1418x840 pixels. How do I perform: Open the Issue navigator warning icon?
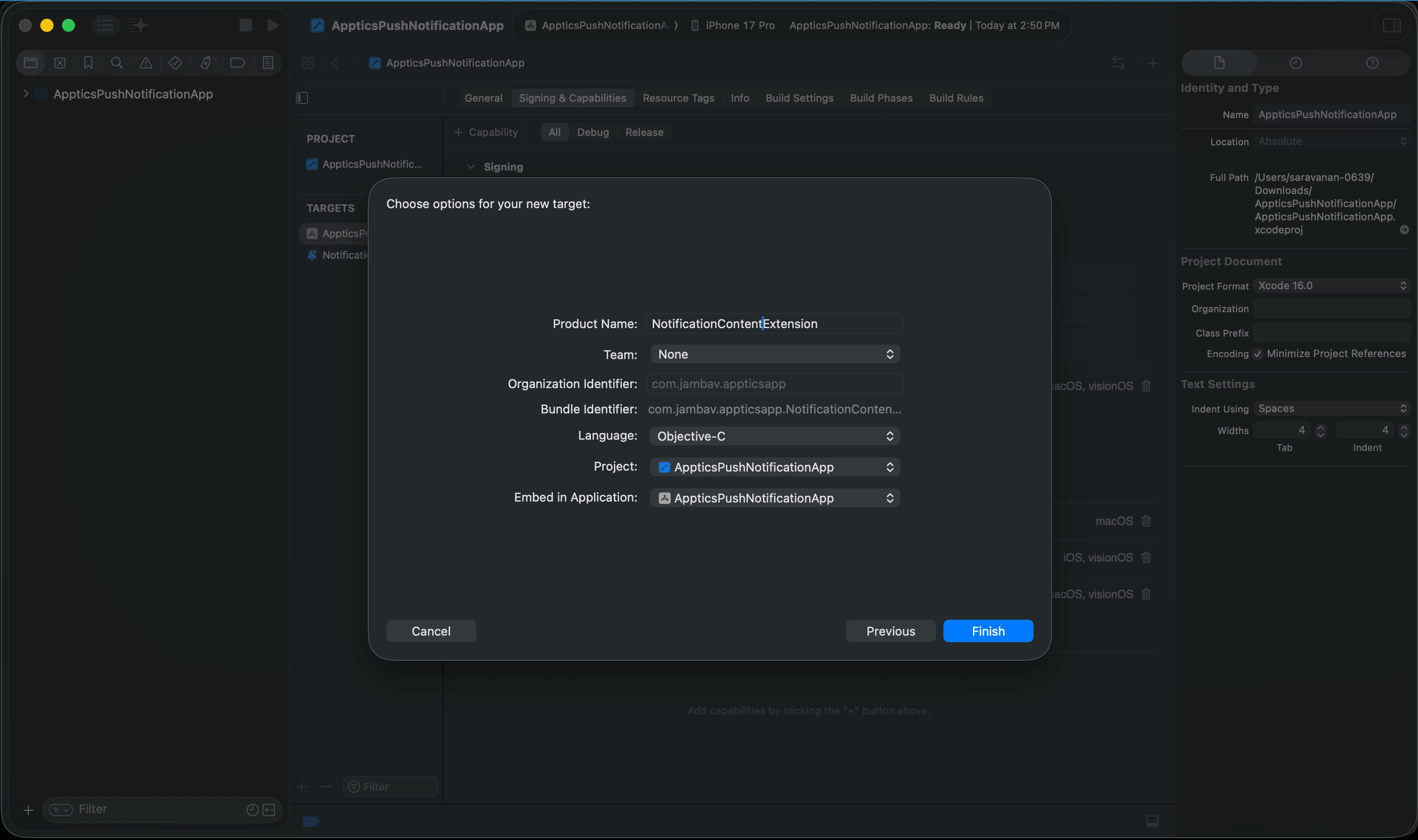(145, 63)
